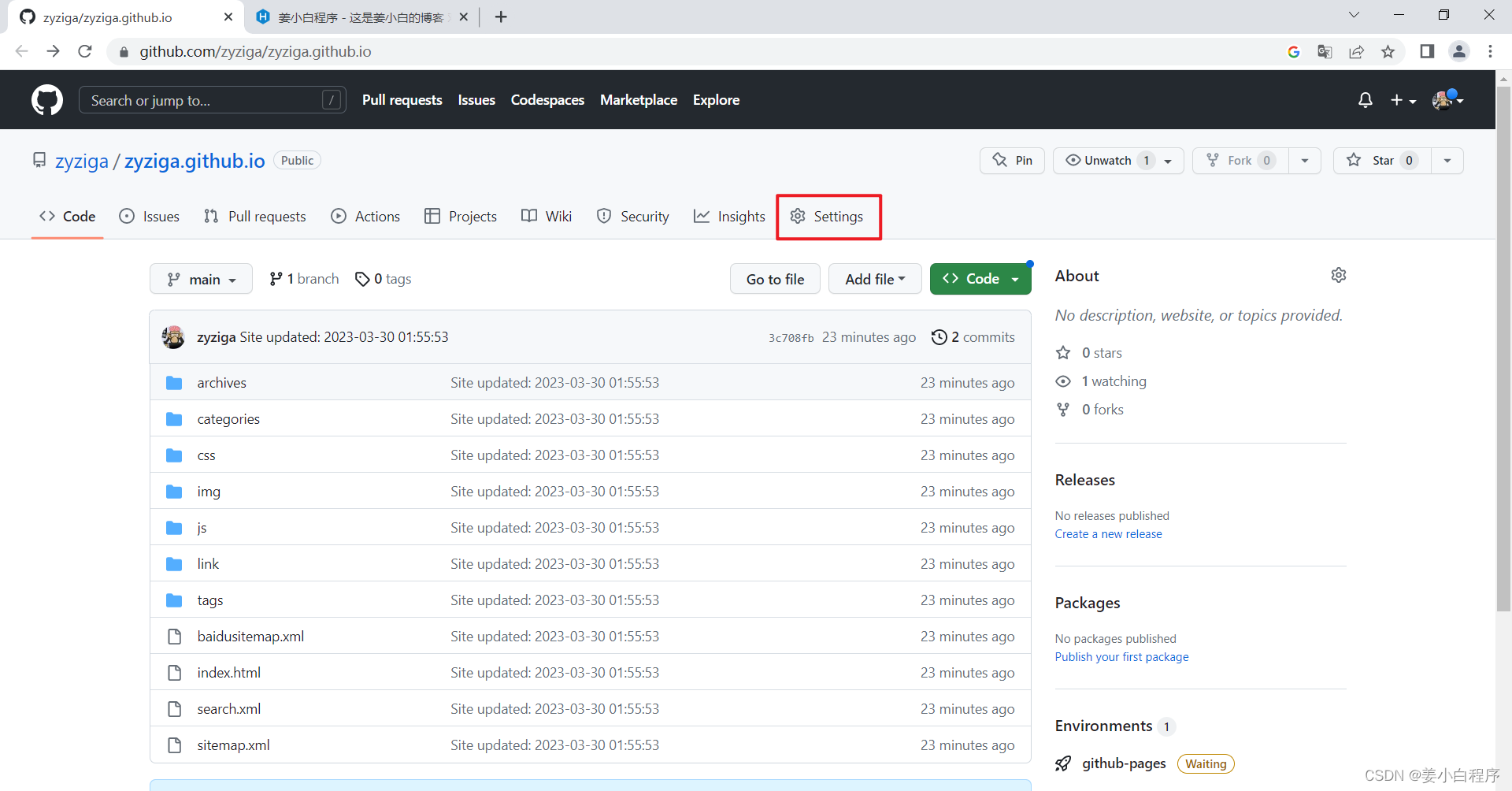The width and height of the screenshot is (1512, 791).
Task: Open Chrome three-dot menu
Action: pos(1490,51)
